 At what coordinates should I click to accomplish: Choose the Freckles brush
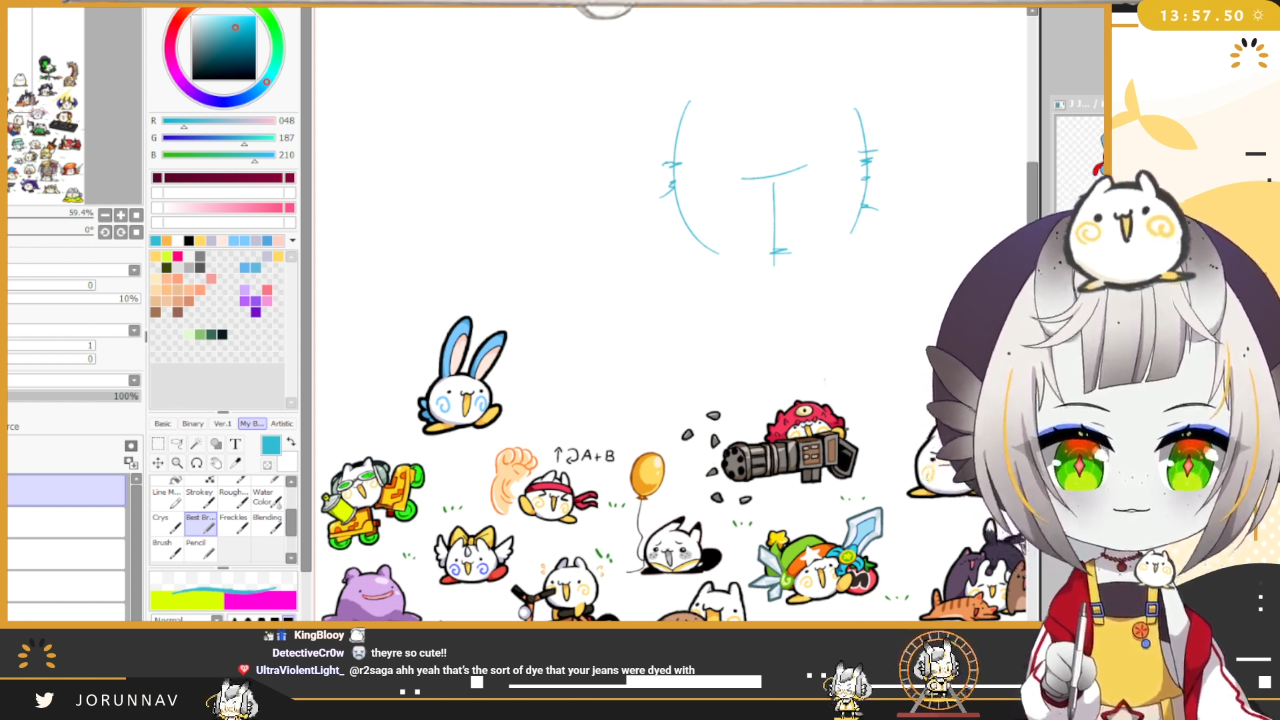[233, 523]
